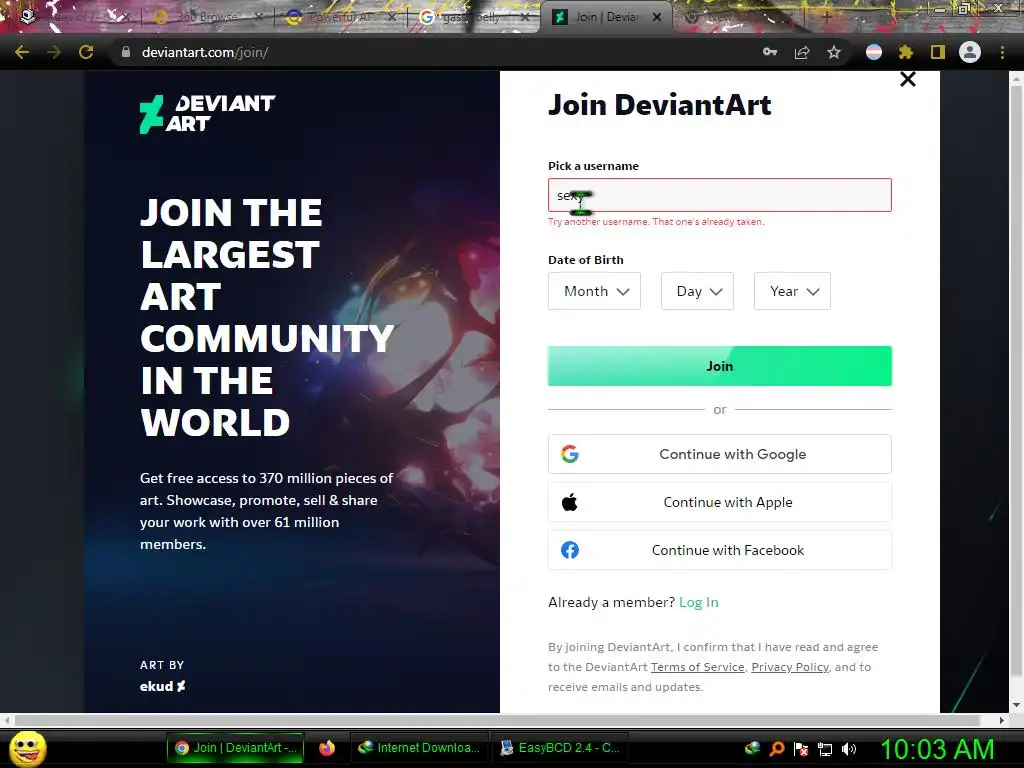This screenshot has height=768, width=1024.
Task: Open the Terms of Service link
Action: tap(697, 667)
